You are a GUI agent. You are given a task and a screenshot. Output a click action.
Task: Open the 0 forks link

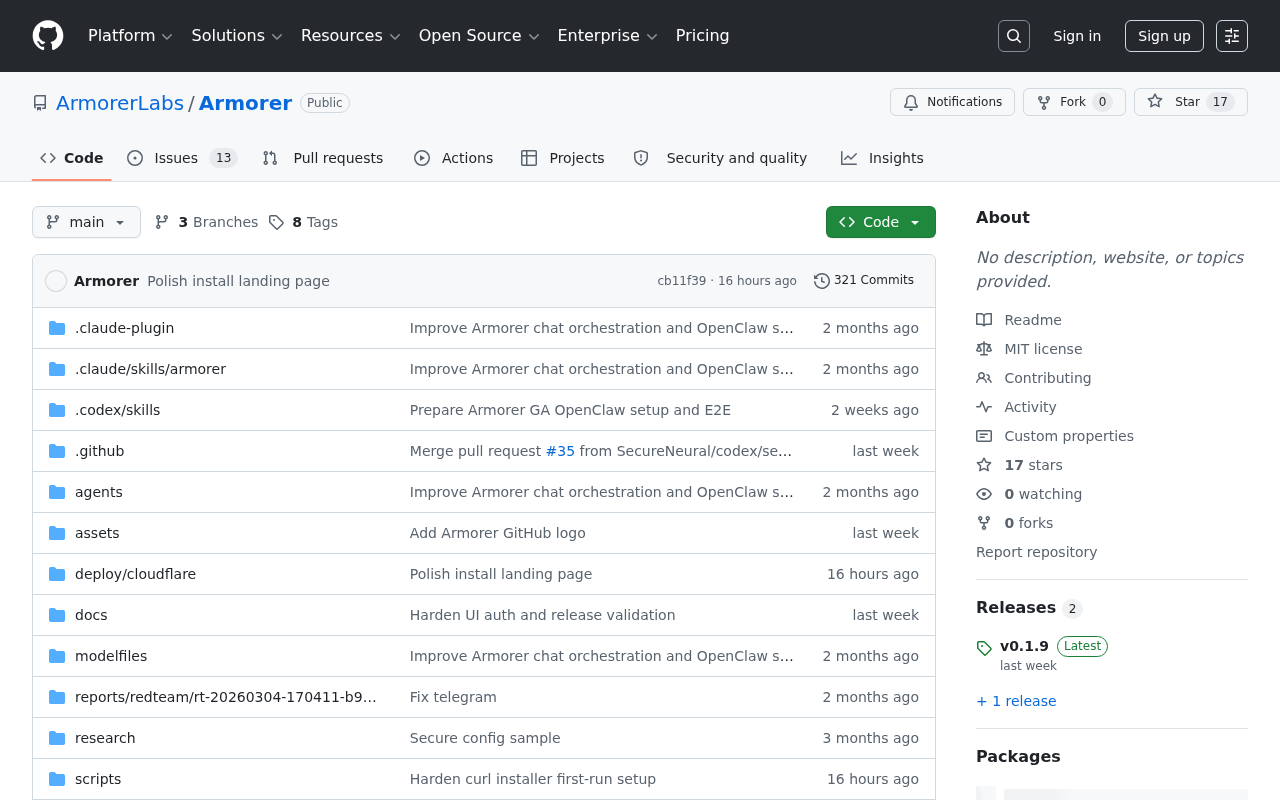[1028, 523]
